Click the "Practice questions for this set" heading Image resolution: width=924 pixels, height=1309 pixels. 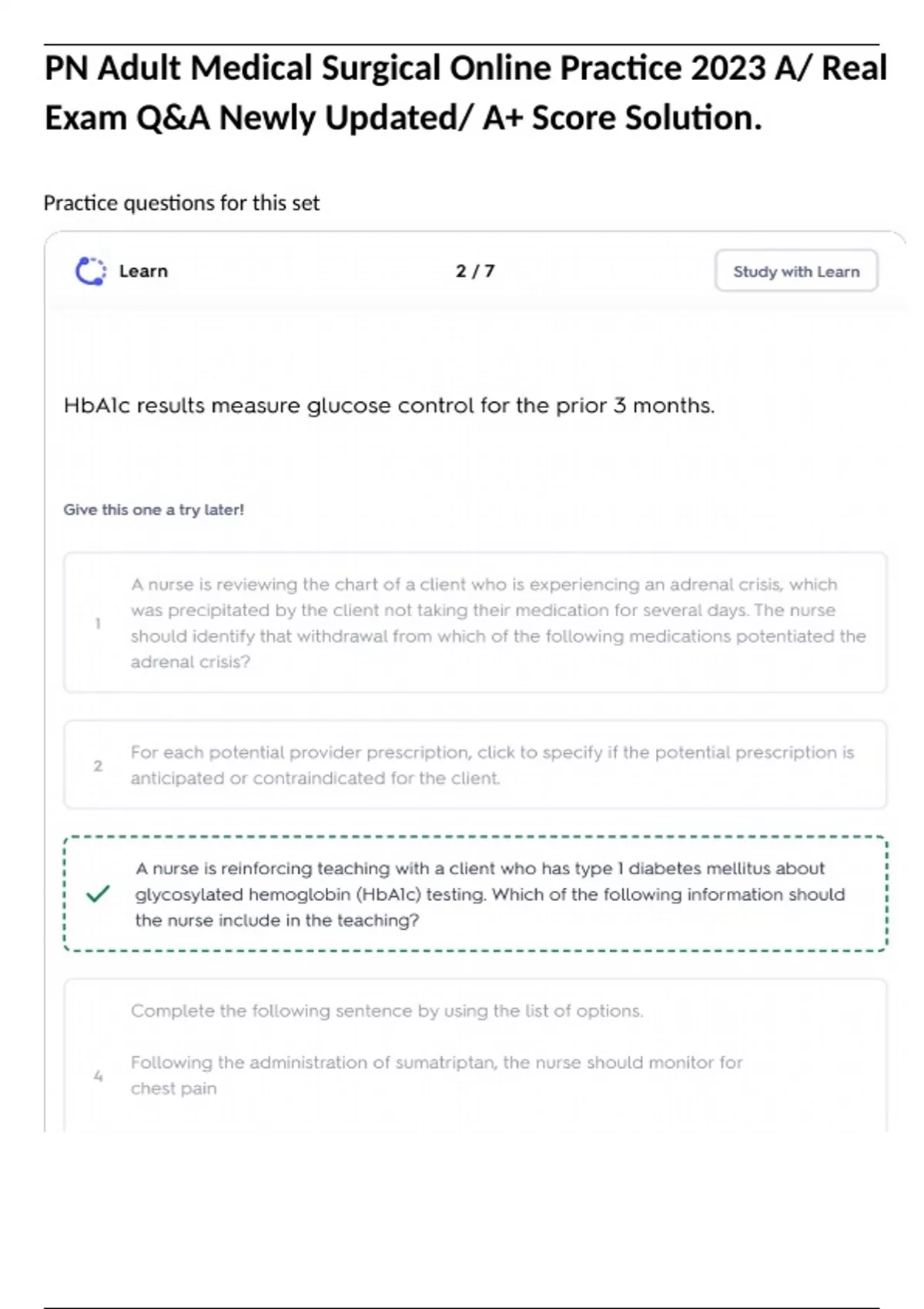[x=181, y=203]
